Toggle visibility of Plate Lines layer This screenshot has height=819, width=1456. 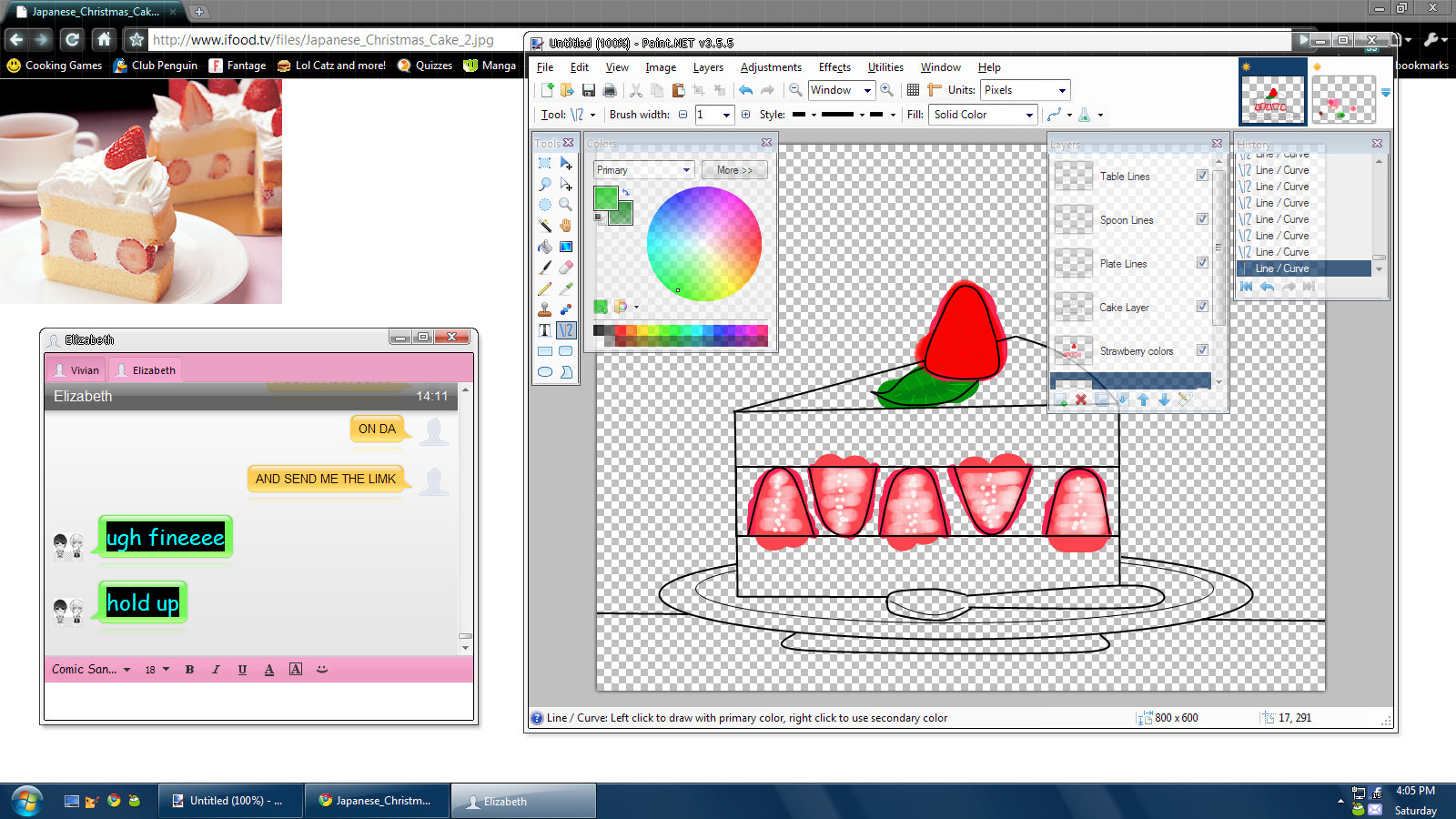pyautogui.click(x=1202, y=263)
